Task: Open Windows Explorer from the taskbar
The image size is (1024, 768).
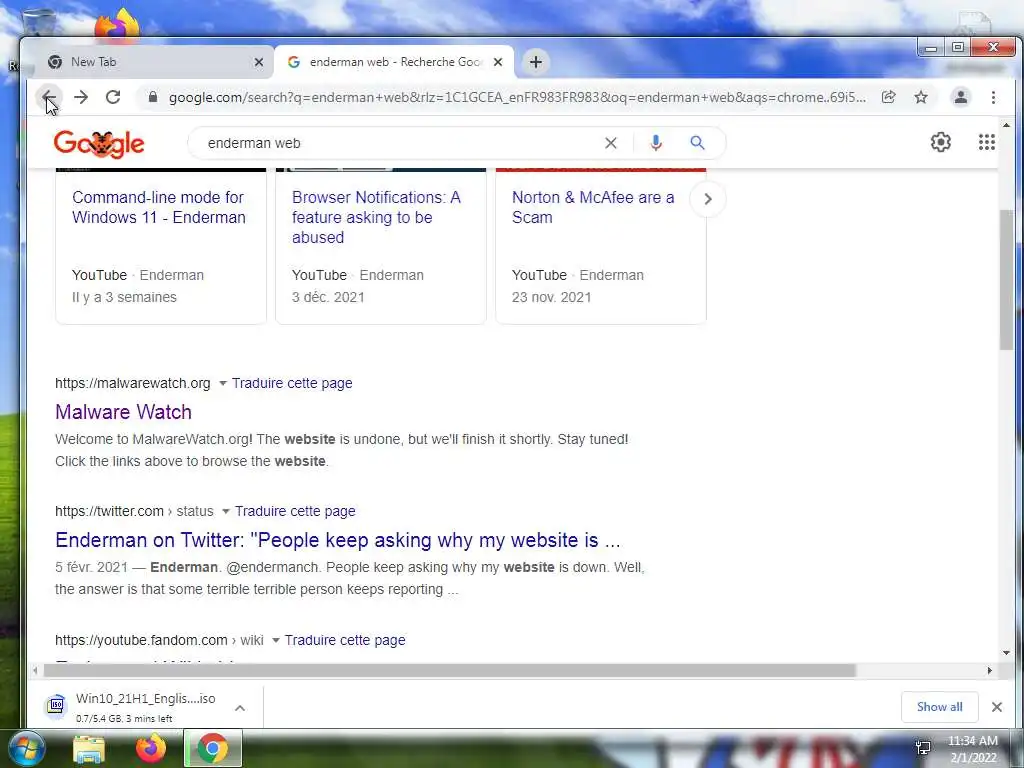Action: (x=89, y=749)
